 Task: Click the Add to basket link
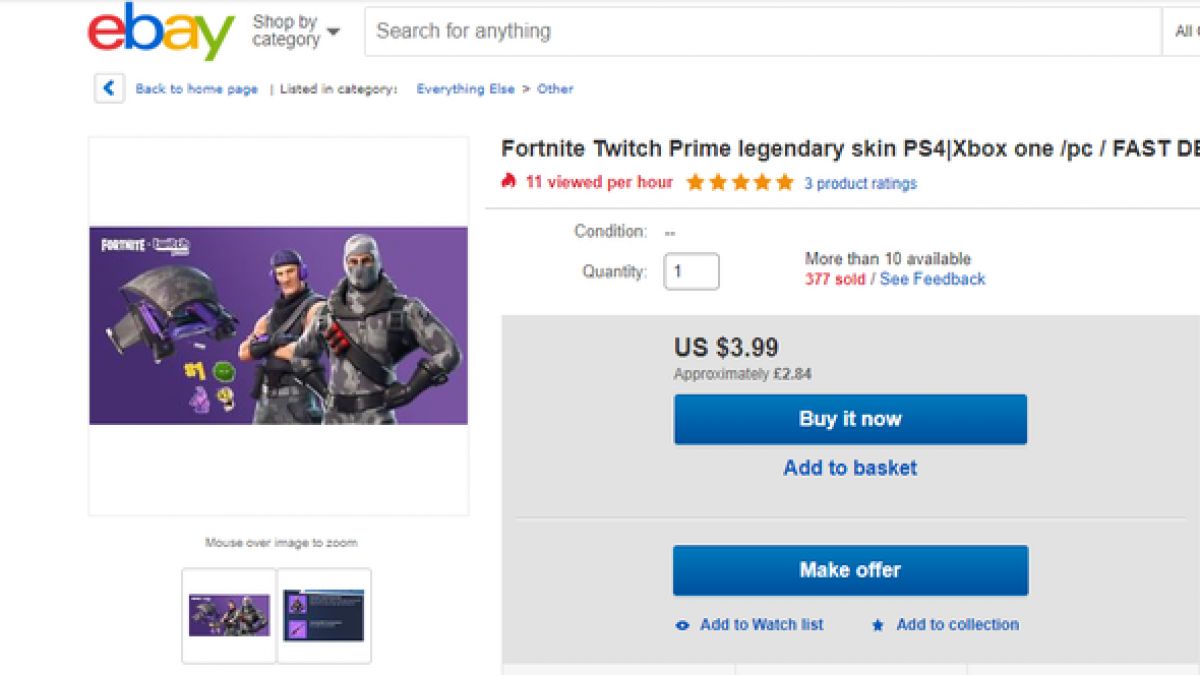point(850,467)
